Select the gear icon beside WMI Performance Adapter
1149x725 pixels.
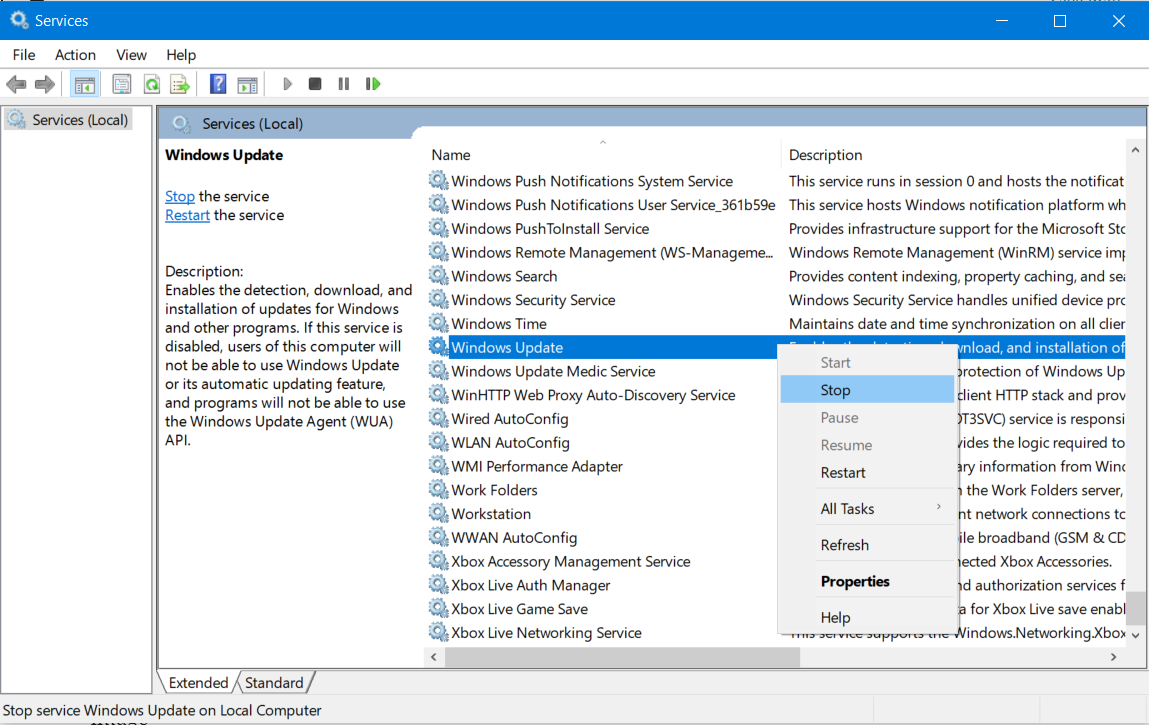click(x=438, y=466)
